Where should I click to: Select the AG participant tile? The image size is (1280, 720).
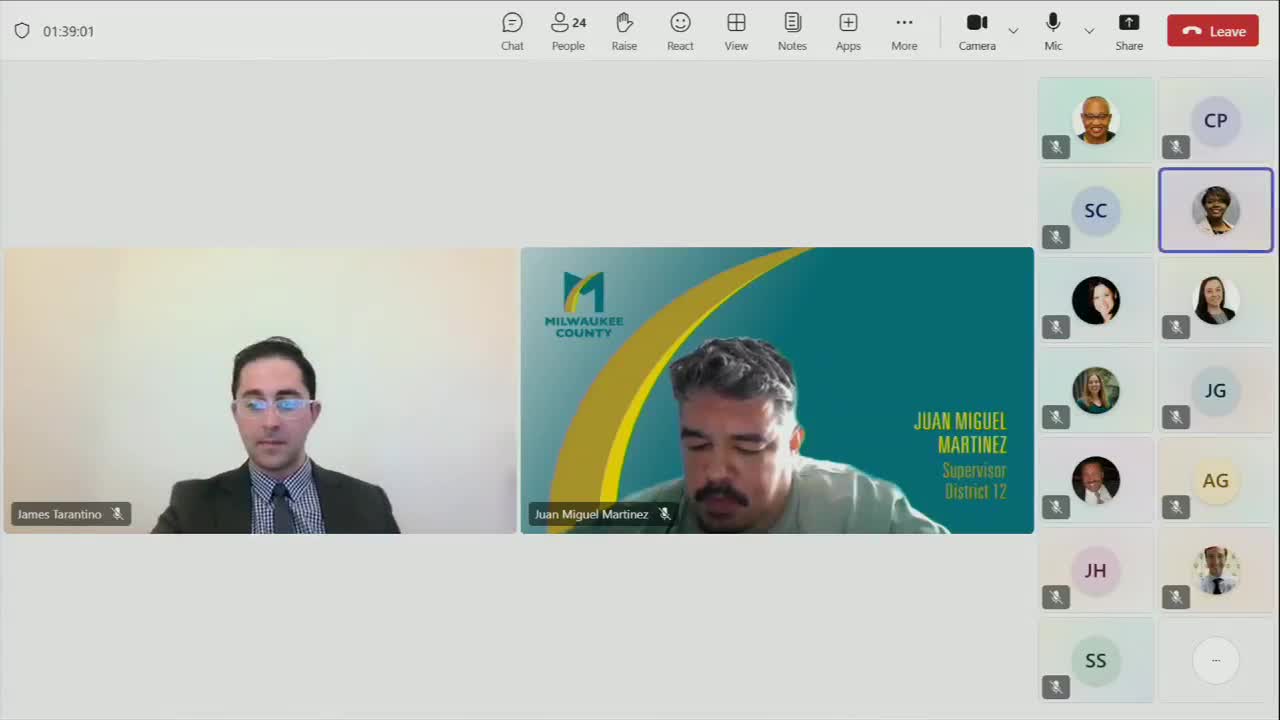[1215, 480]
